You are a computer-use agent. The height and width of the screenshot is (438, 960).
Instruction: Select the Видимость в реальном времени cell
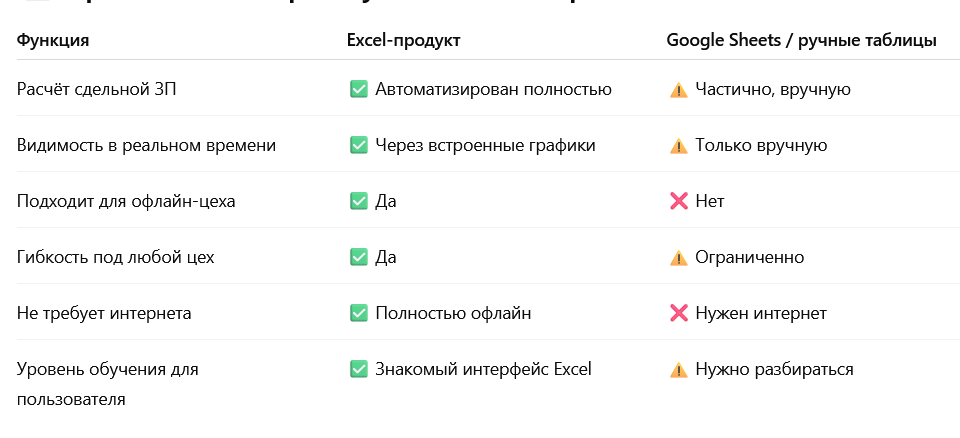[146, 146]
